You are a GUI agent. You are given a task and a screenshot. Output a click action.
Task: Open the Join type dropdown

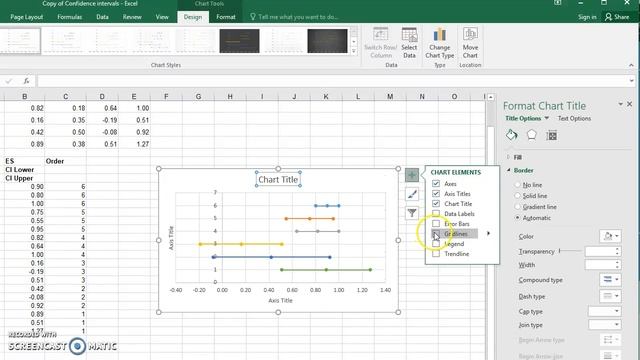604,325
